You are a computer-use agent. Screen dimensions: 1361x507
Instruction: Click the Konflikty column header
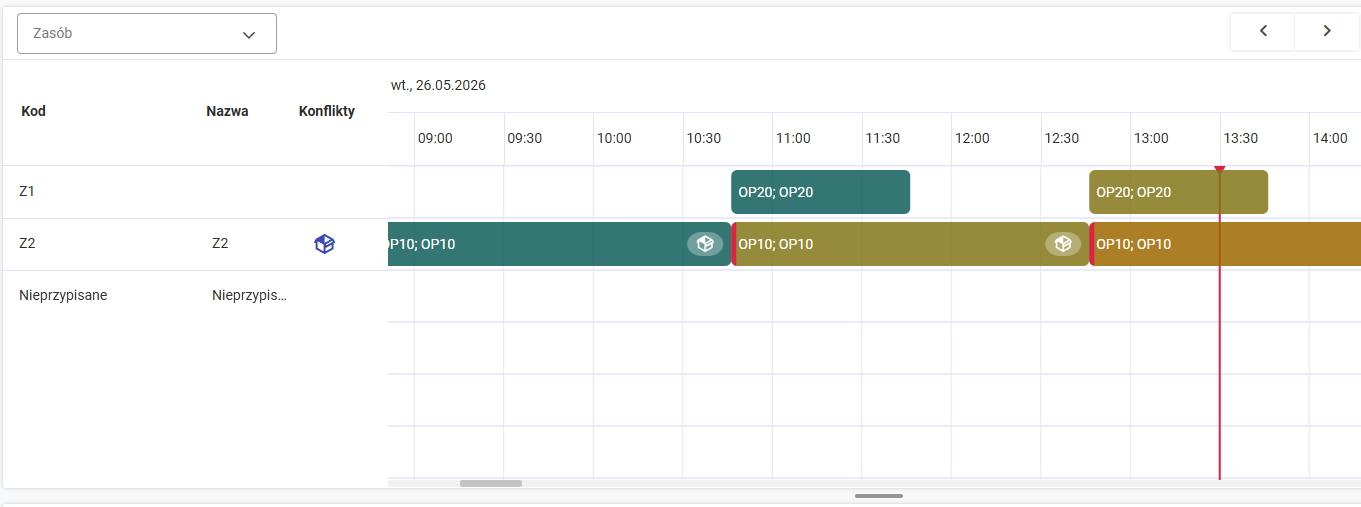(x=327, y=111)
